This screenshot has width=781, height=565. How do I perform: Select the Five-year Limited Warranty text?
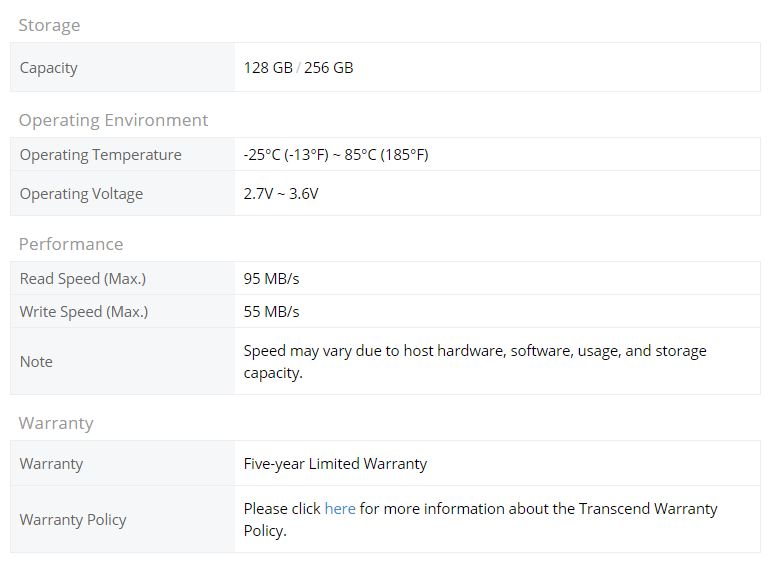335,464
